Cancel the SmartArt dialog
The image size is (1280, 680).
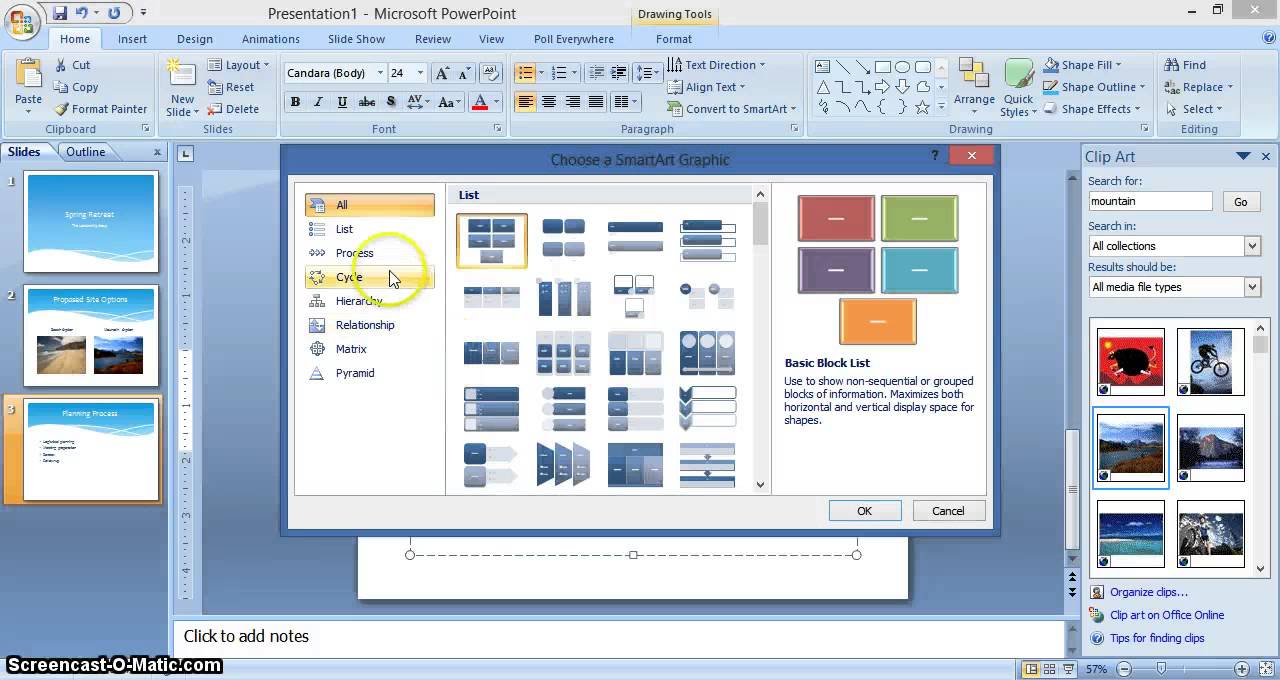(948, 511)
